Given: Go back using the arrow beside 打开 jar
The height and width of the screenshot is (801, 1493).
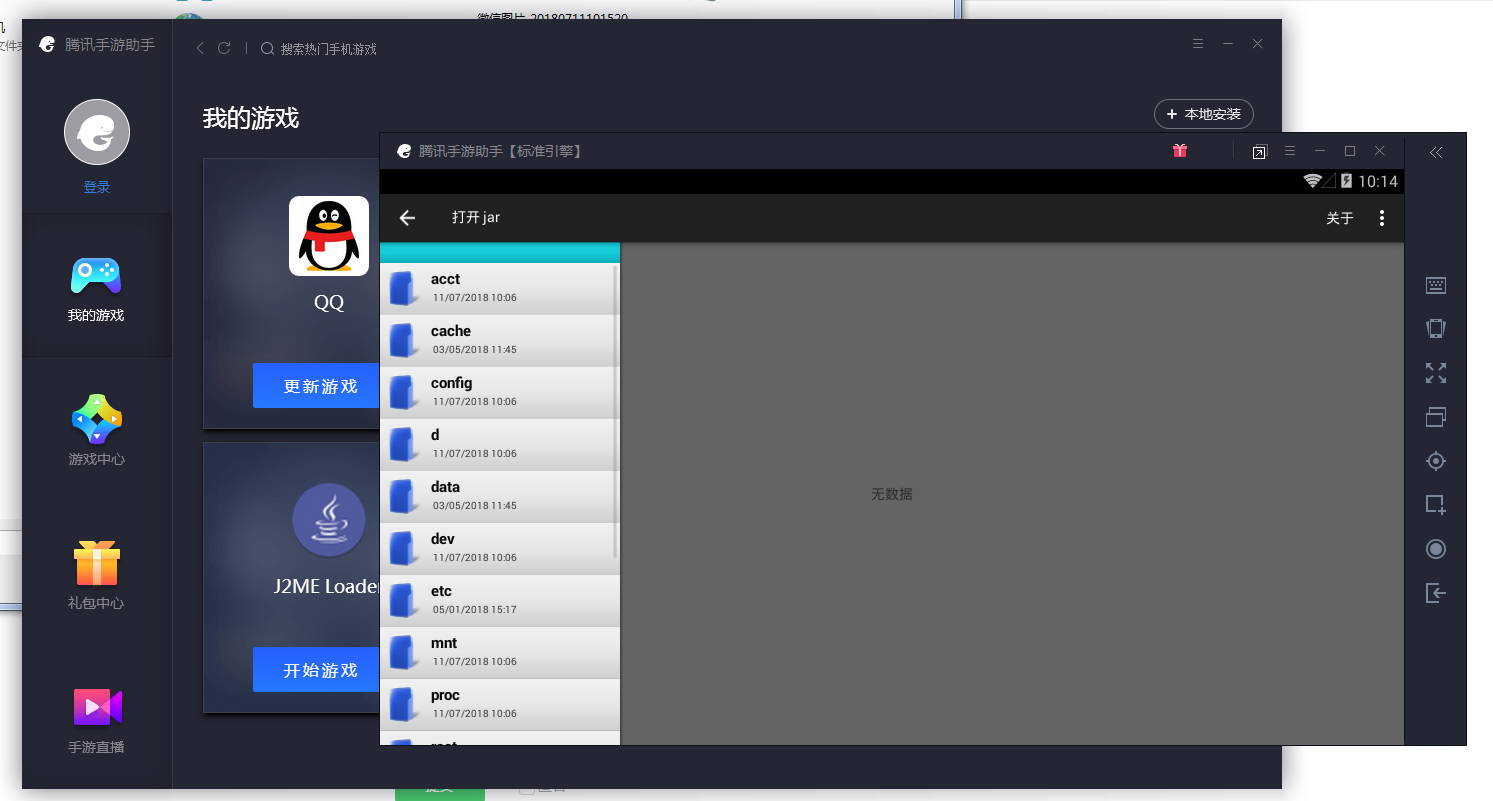Looking at the screenshot, I should 407,218.
